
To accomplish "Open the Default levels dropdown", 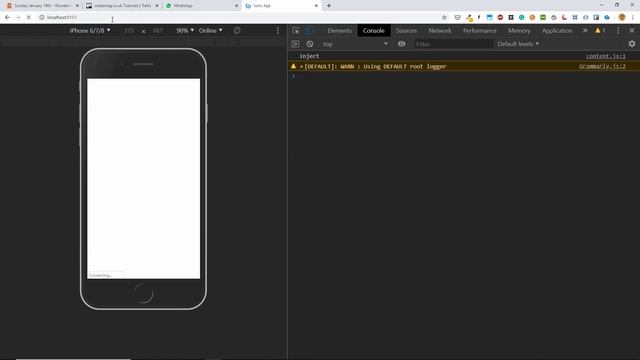I will coord(518,44).
